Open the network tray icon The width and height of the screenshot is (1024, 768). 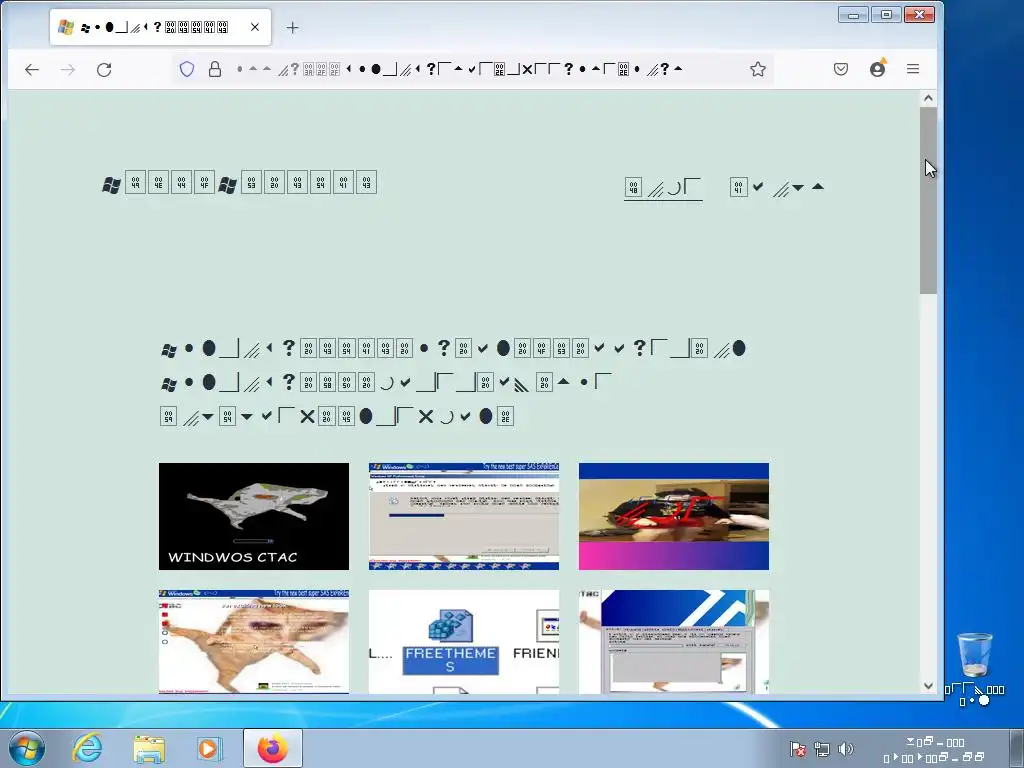(x=822, y=749)
